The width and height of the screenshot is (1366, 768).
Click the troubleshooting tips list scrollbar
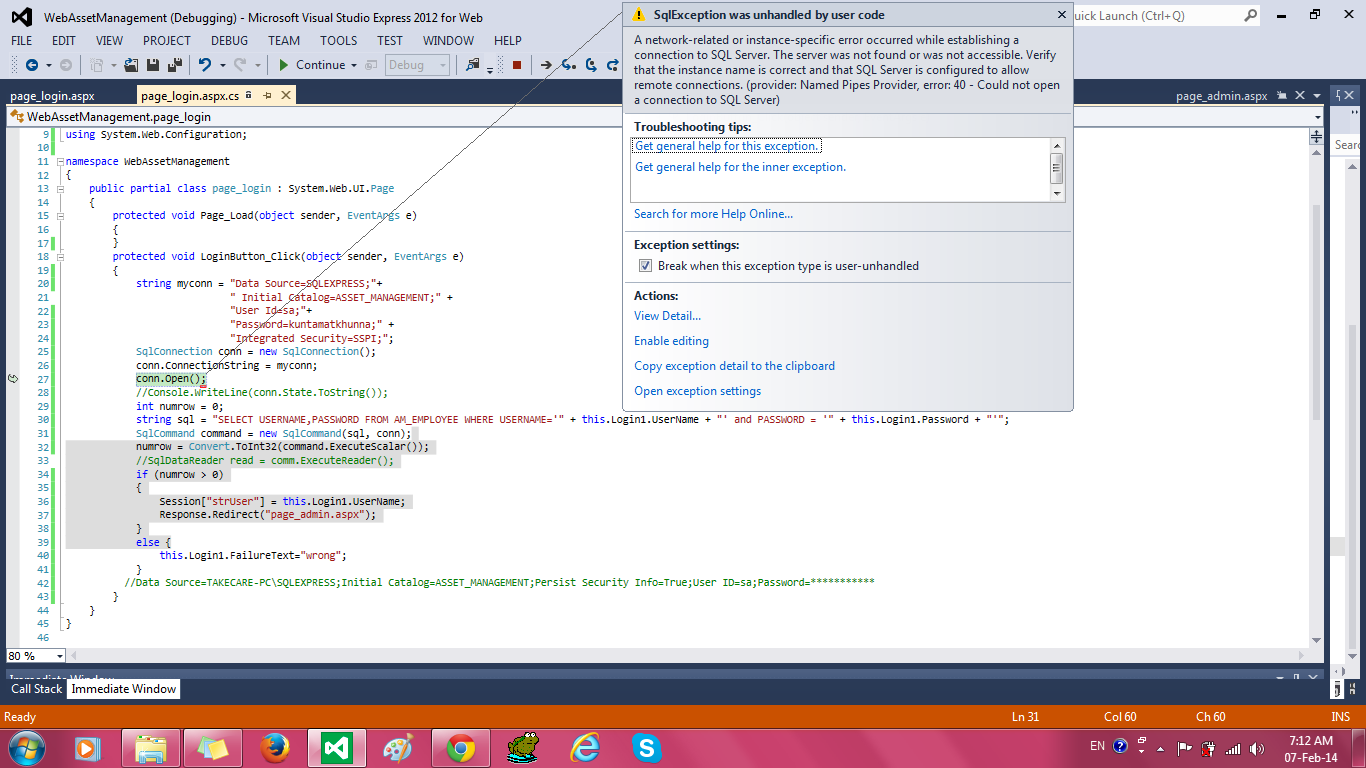tap(1056, 169)
